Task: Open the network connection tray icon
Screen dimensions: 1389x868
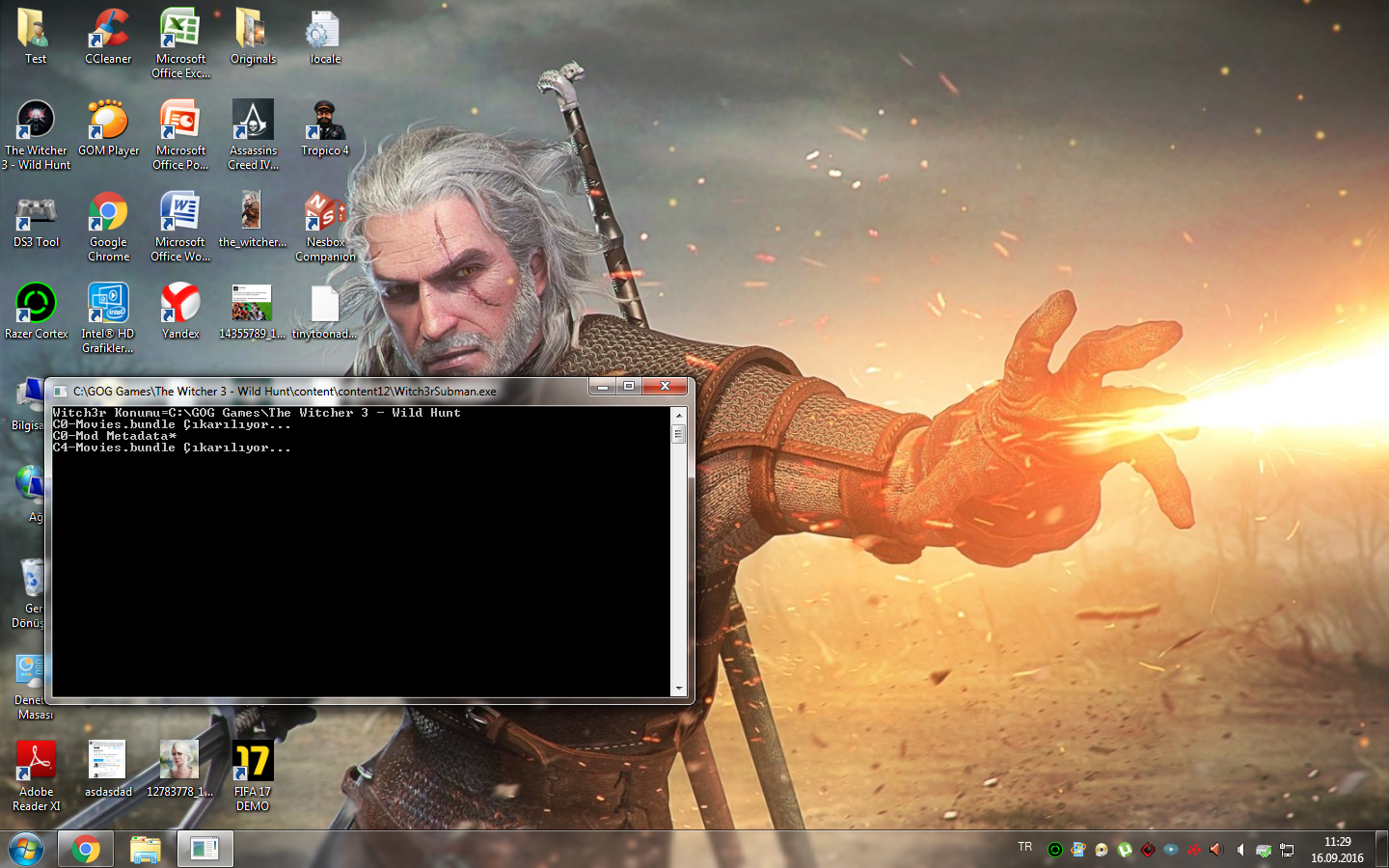Action: 1287,850
